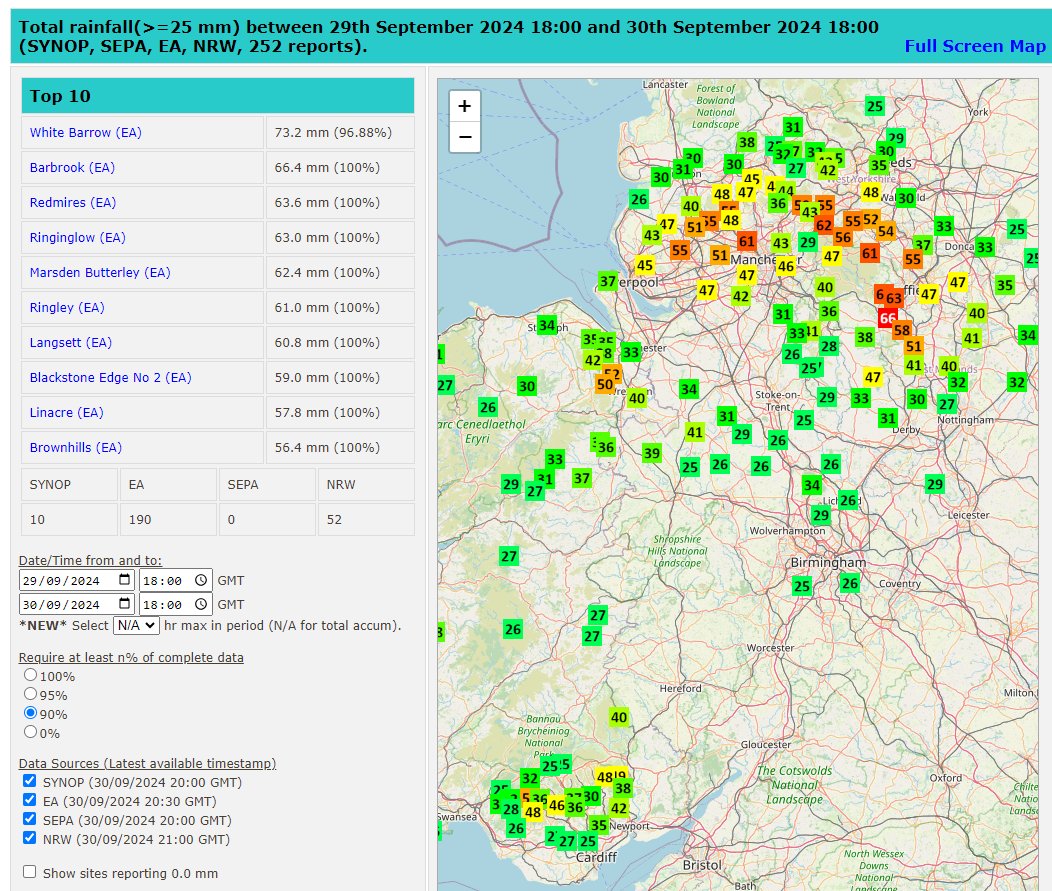The width and height of the screenshot is (1052, 891).
Task: Open calendar picker for the 30/09/2024 date
Action: [x=124, y=604]
